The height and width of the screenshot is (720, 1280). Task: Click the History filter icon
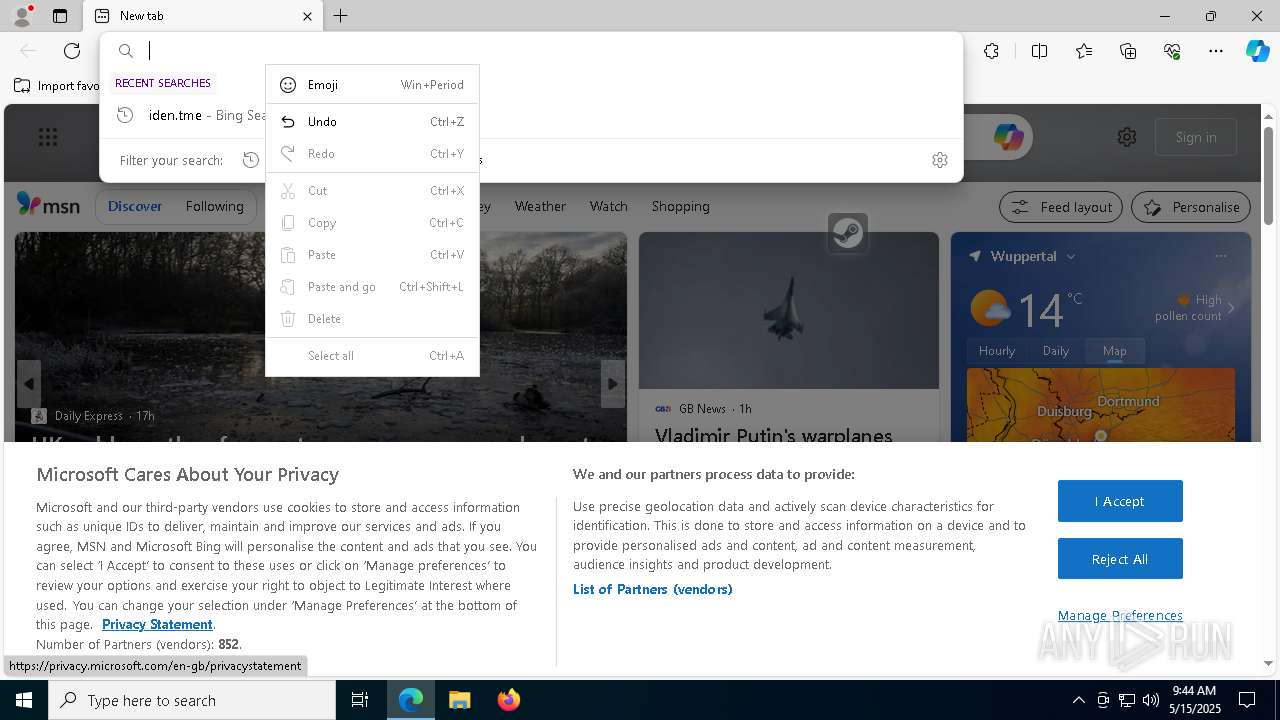tap(251, 160)
